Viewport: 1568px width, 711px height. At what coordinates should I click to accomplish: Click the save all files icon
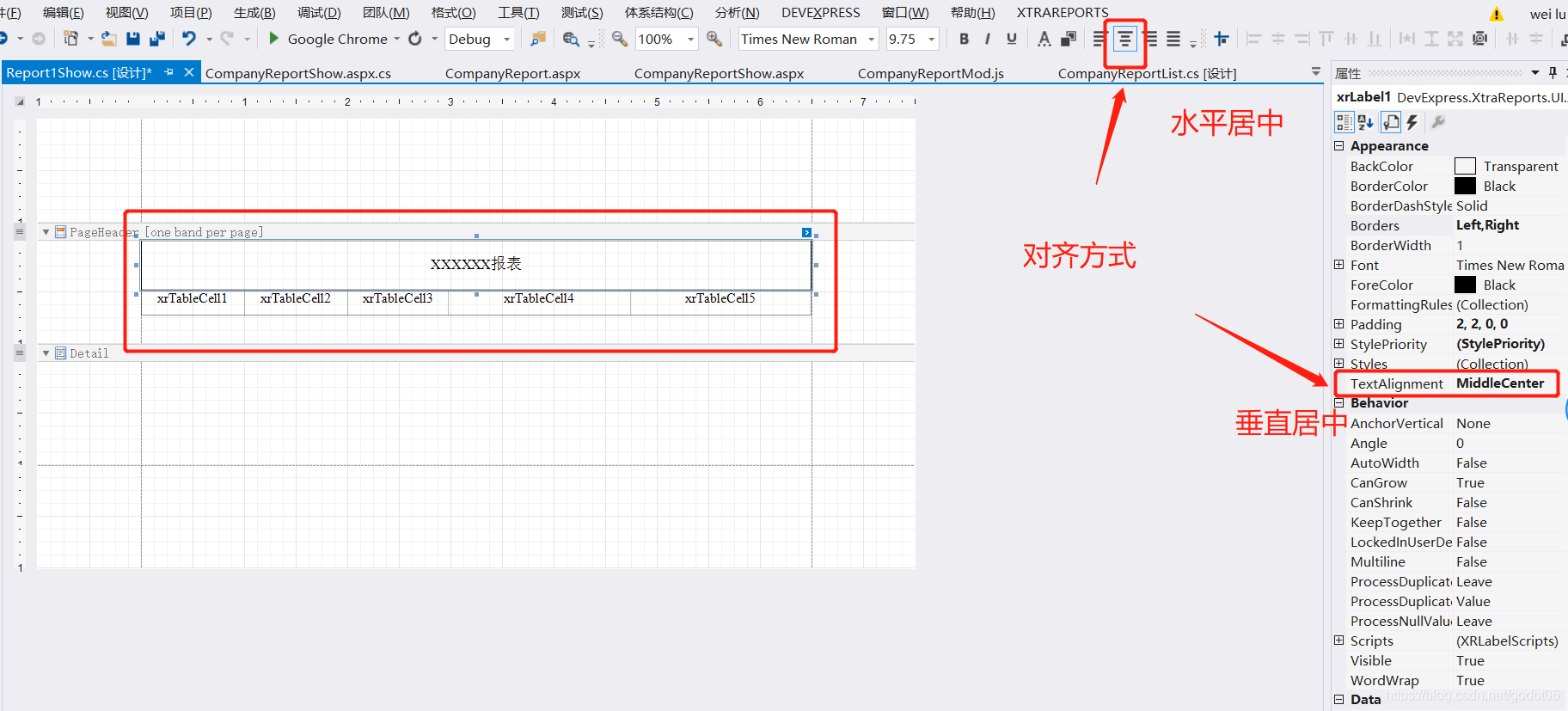[x=157, y=39]
